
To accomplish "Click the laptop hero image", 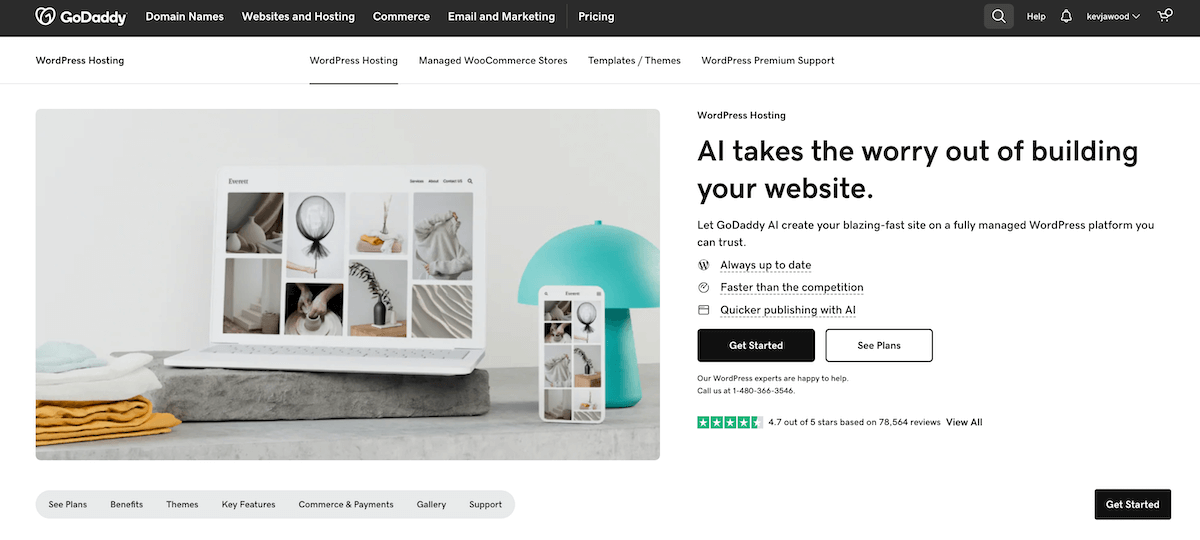I will coord(348,284).
